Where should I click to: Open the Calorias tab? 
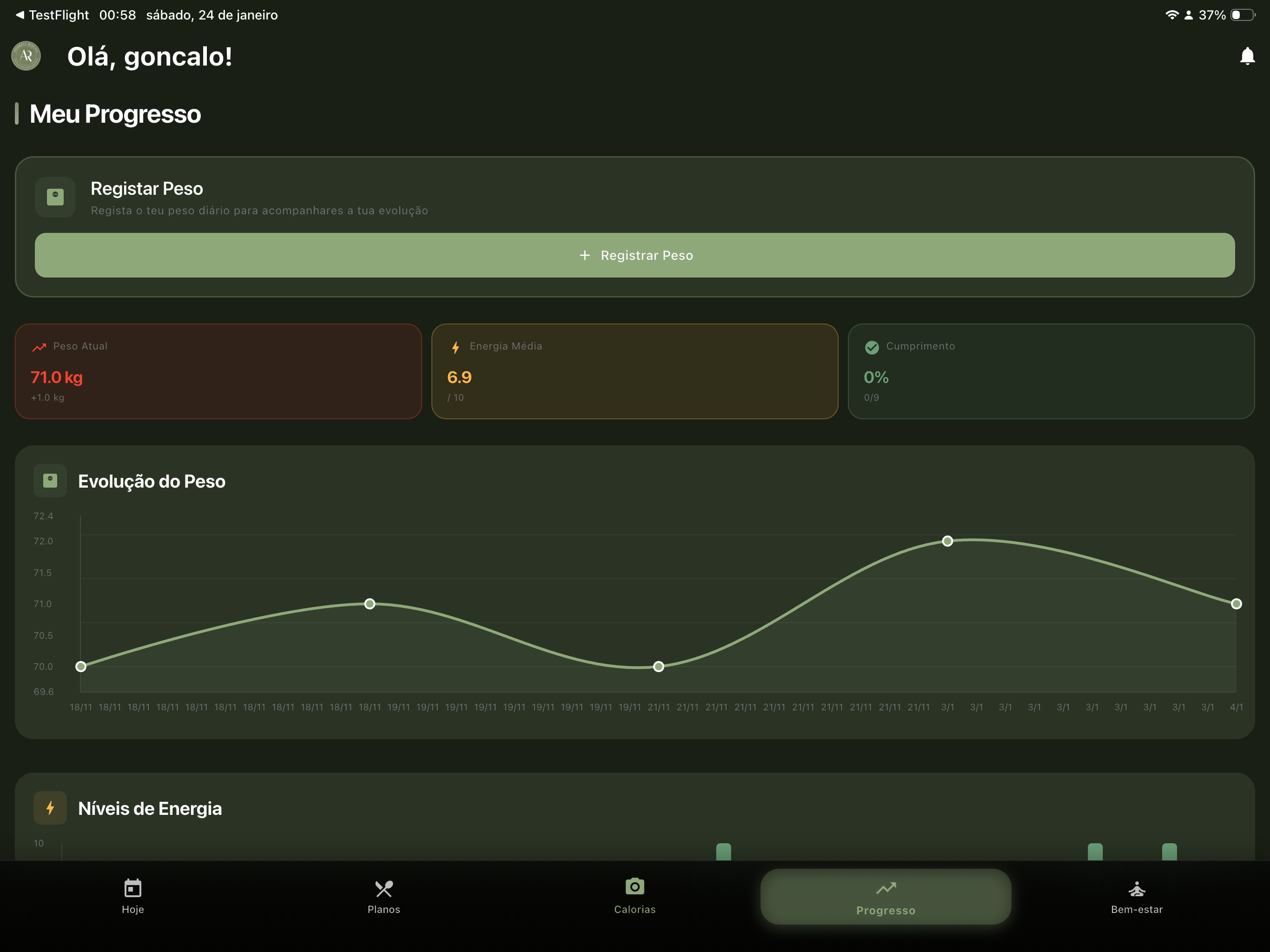tap(635, 896)
